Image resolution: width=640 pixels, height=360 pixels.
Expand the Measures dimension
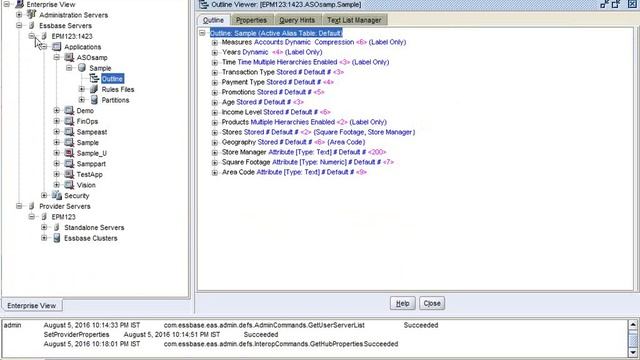[x=215, y=42]
